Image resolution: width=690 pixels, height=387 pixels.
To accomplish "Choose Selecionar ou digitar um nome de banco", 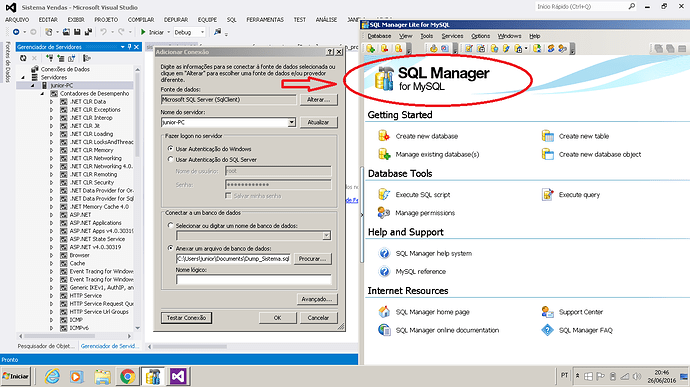I will click(x=171, y=225).
